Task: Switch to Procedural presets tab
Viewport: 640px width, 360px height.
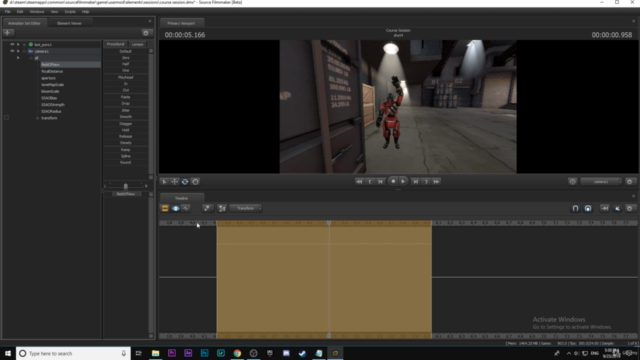Action: [116, 44]
